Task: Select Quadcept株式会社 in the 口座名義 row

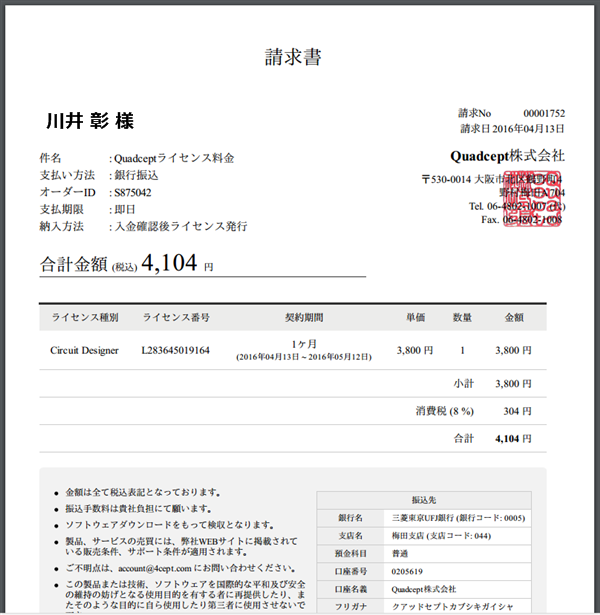Action: point(424,589)
